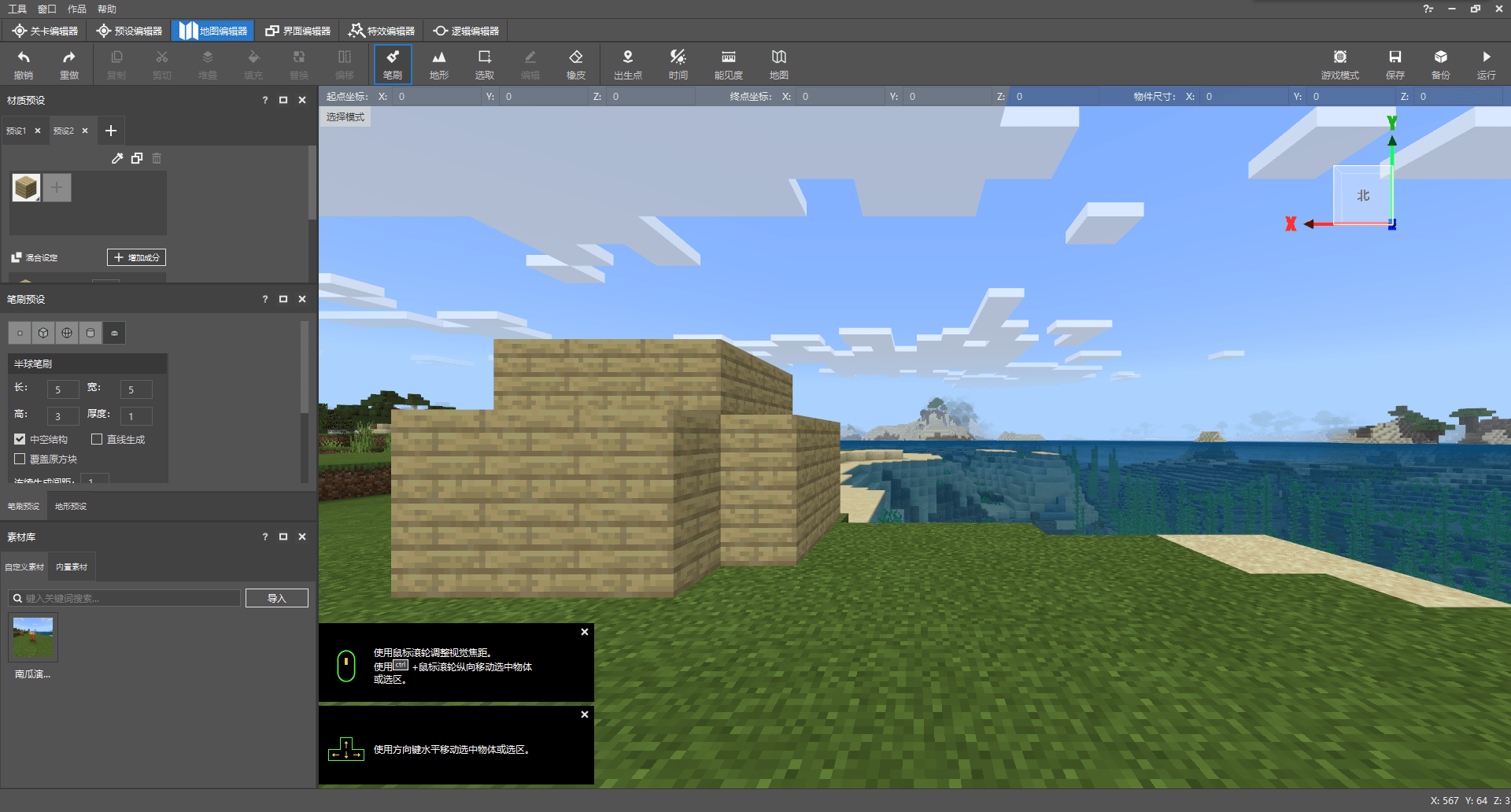Viewport: 1511px width, 812px height.
Task: Click the empty add-material slot
Action: [57, 187]
